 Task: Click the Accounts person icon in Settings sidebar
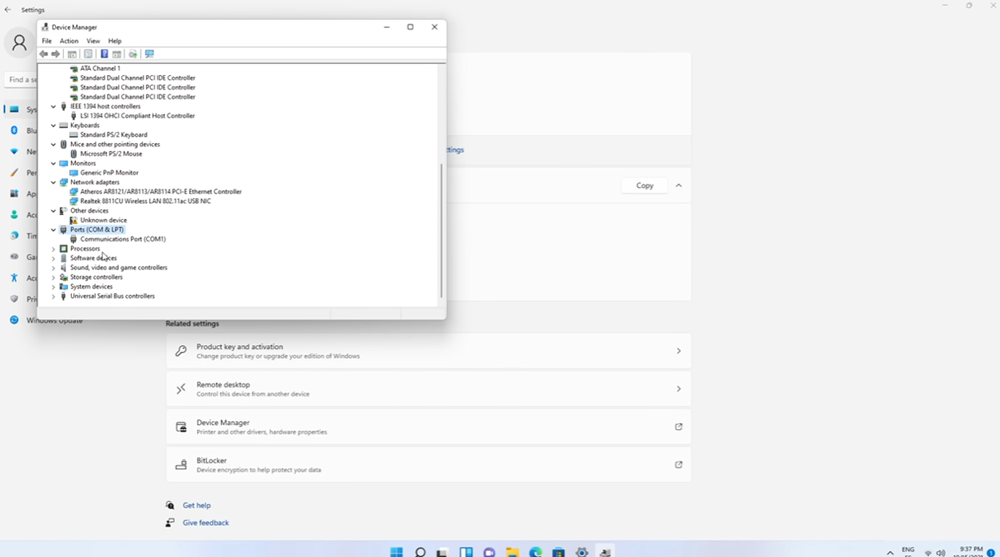pyautogui.click(x=14, y=214)
